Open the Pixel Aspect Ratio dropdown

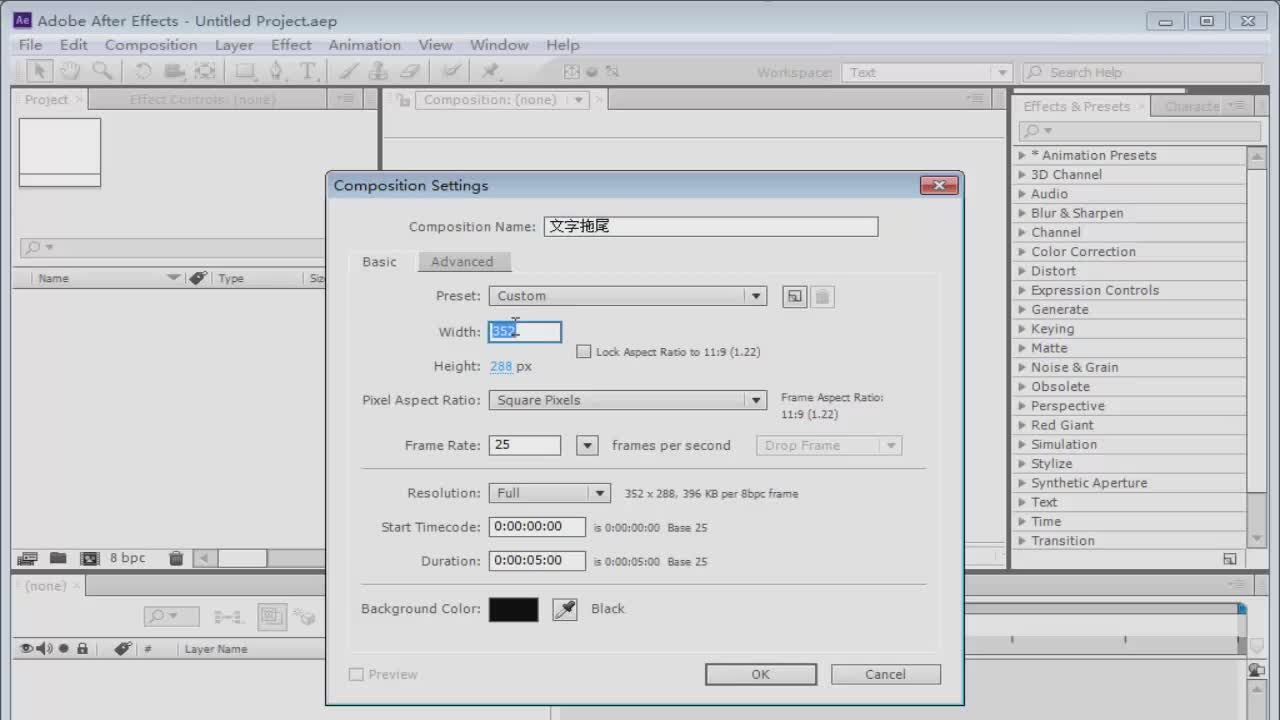[628, 400]
